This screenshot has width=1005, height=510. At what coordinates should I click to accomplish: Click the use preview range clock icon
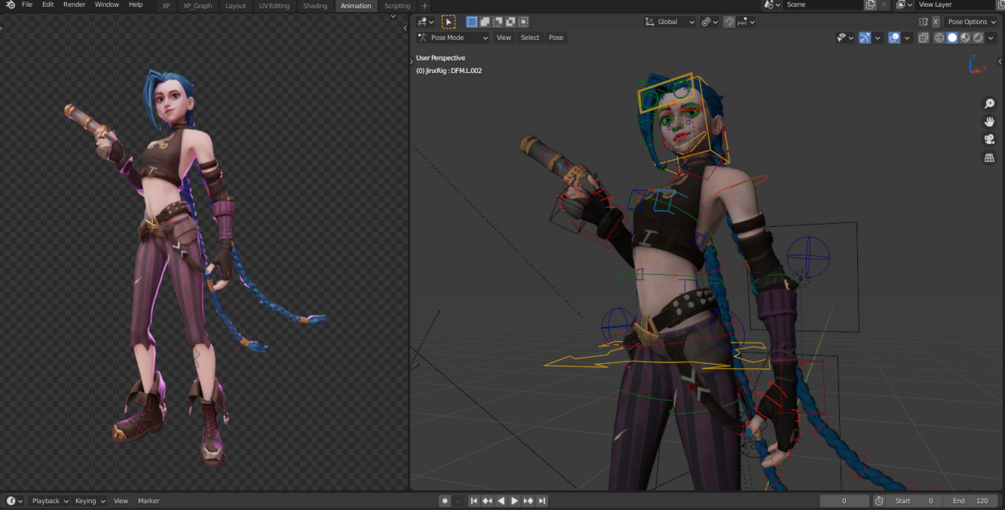click(879, 501)
